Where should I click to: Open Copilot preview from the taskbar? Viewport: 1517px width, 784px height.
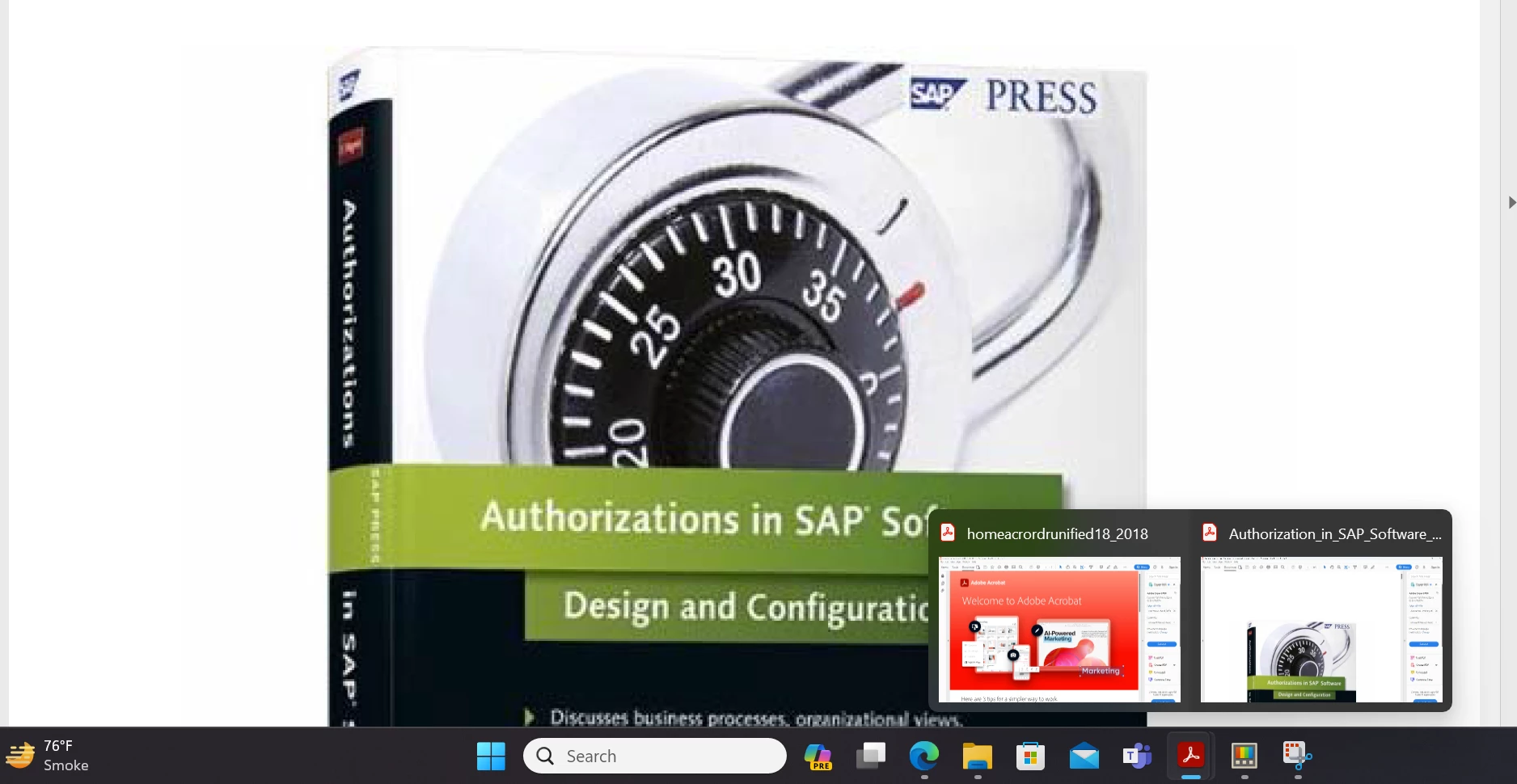(818, 757)
